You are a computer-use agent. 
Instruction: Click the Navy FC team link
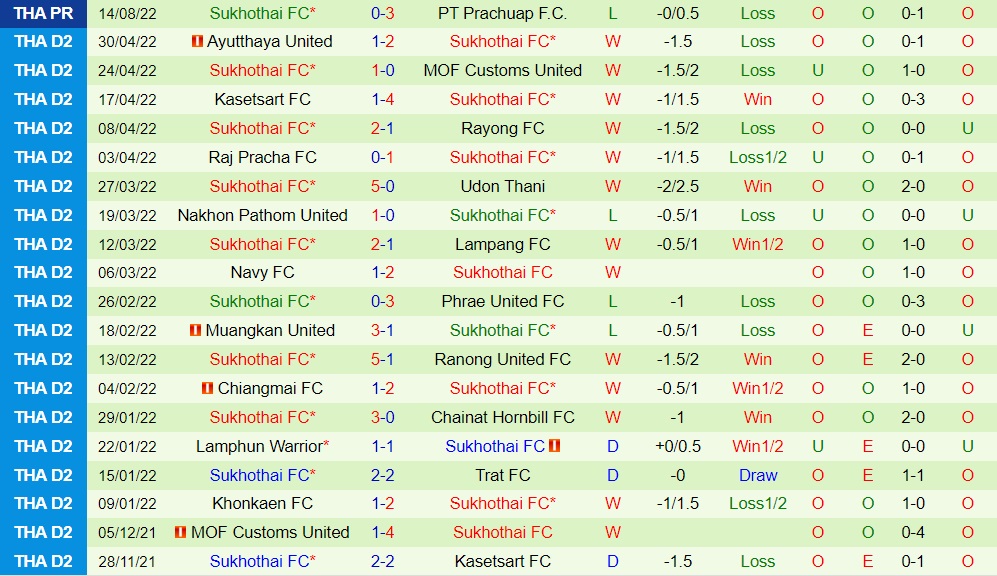[x=262, y=272]
